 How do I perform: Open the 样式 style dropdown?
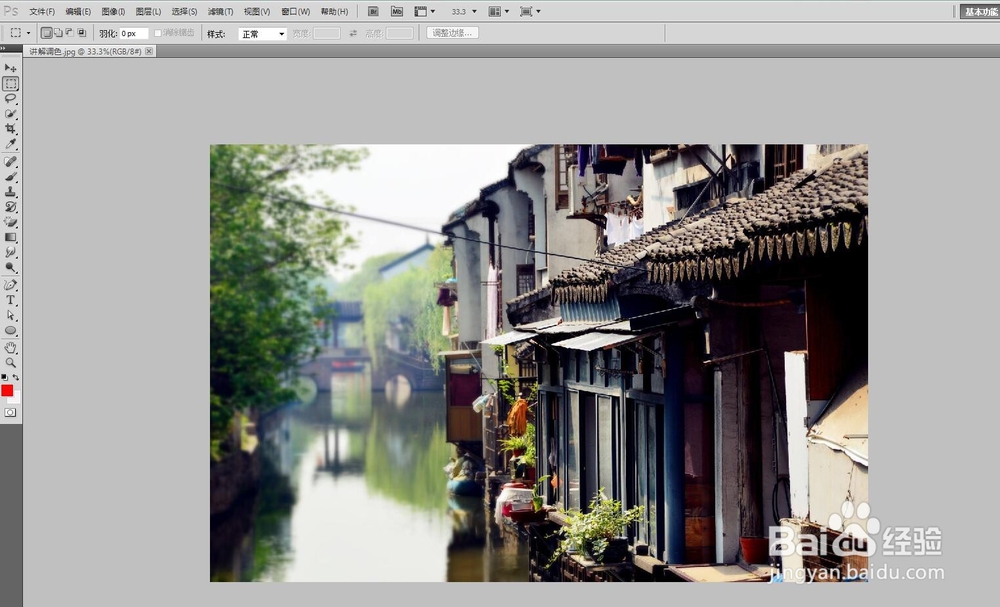[x=262, y=34]
